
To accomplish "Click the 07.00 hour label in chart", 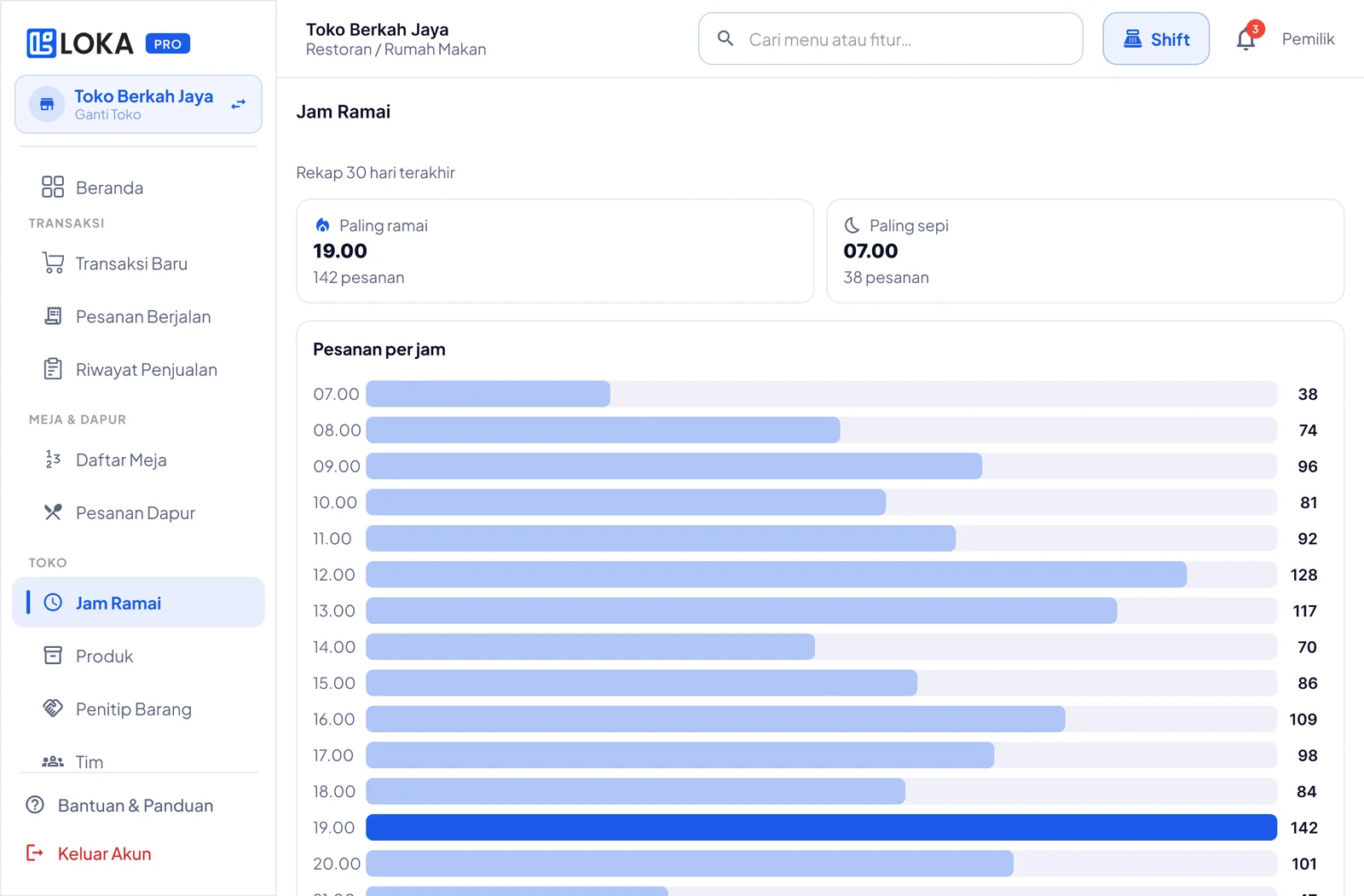I will (336, 394).
